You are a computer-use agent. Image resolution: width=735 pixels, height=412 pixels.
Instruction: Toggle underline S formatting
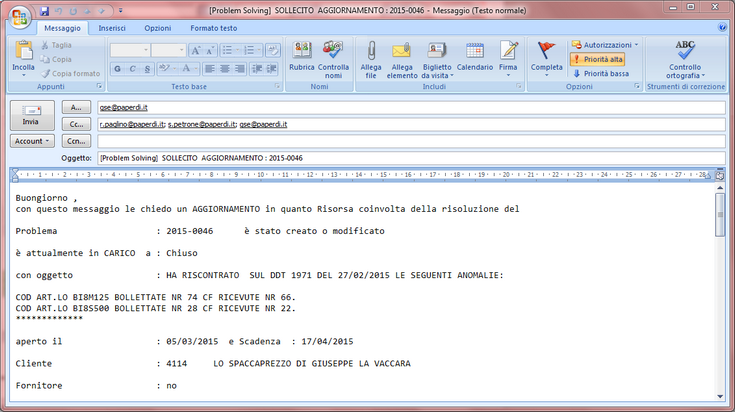pyautogui.click(x=147, y=69)
